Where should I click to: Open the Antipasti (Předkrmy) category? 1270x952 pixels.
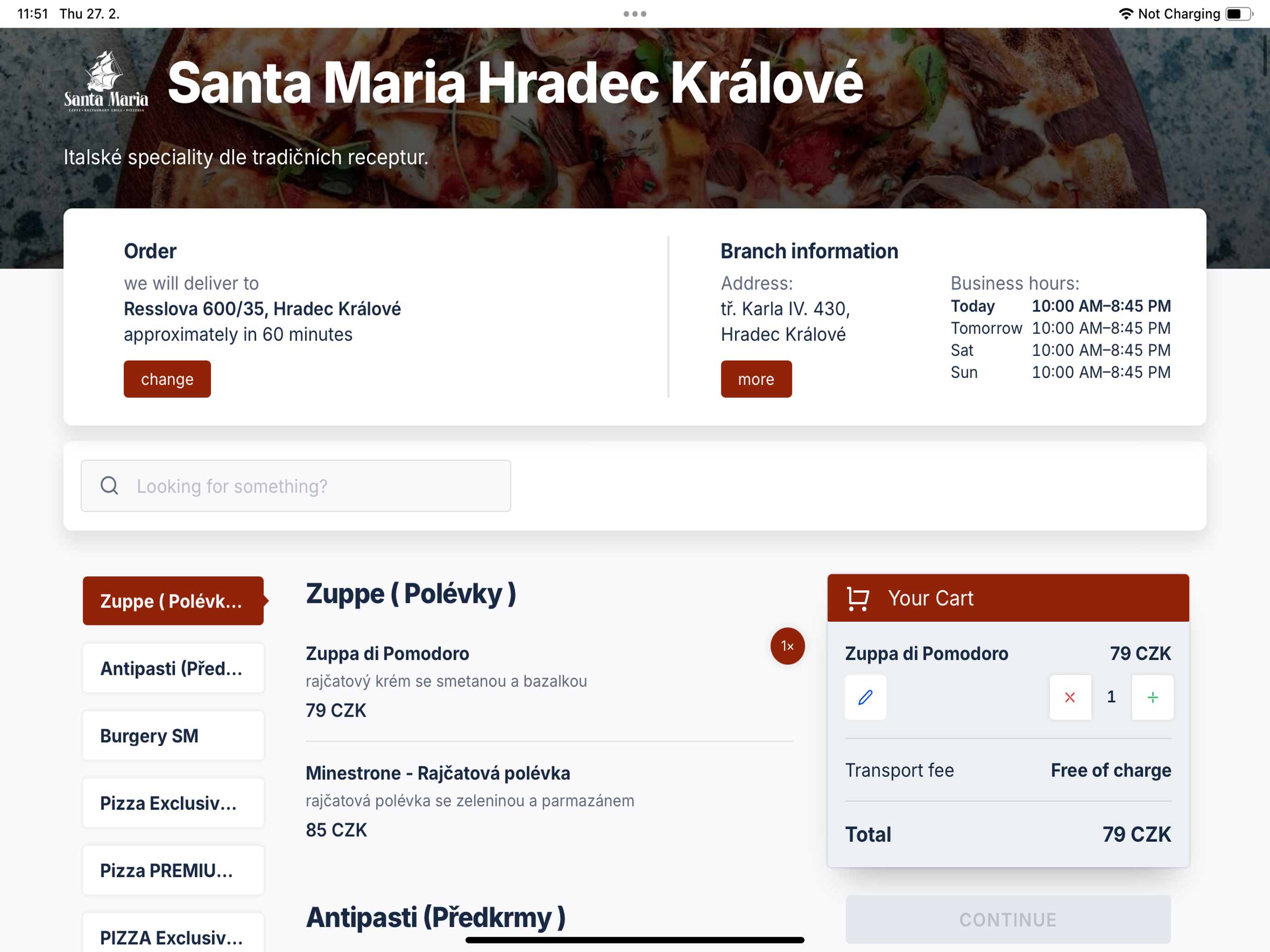click(173, 668)
